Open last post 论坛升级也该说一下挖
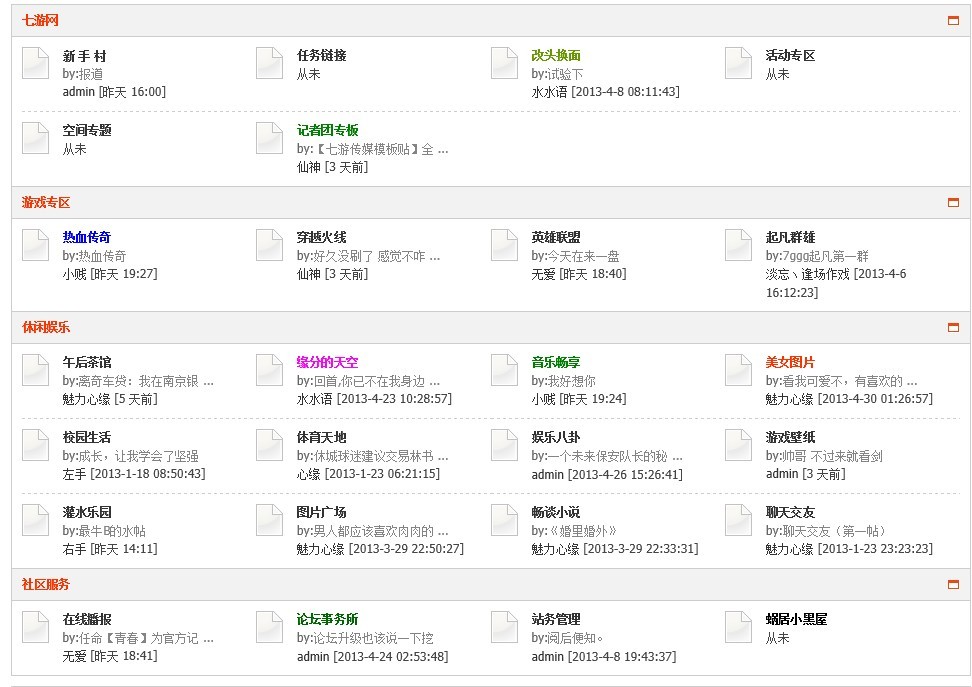Viewport: 972px width, 687px height. [372, 638]
